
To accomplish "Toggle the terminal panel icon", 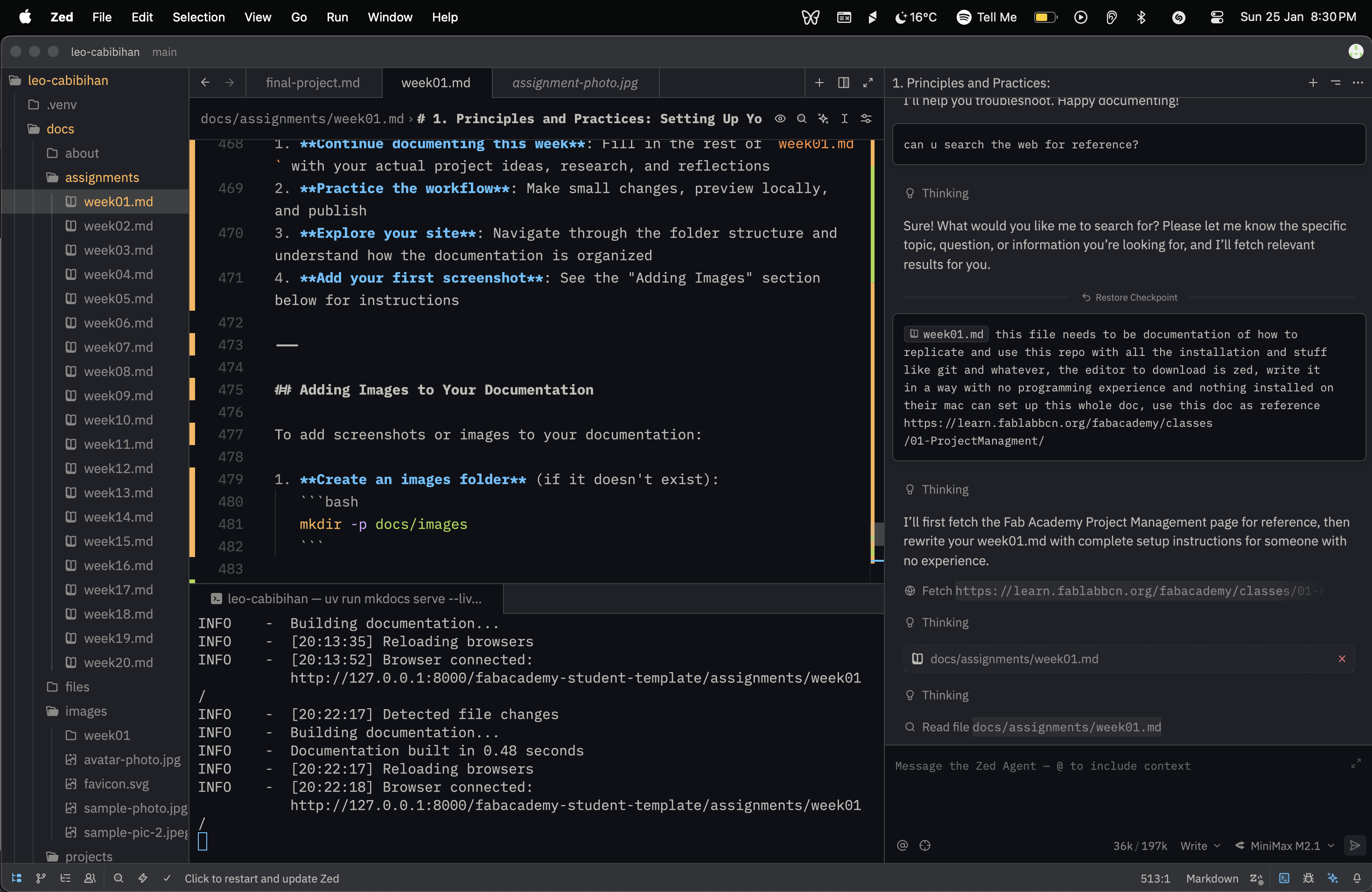I will click(1284, 878).
